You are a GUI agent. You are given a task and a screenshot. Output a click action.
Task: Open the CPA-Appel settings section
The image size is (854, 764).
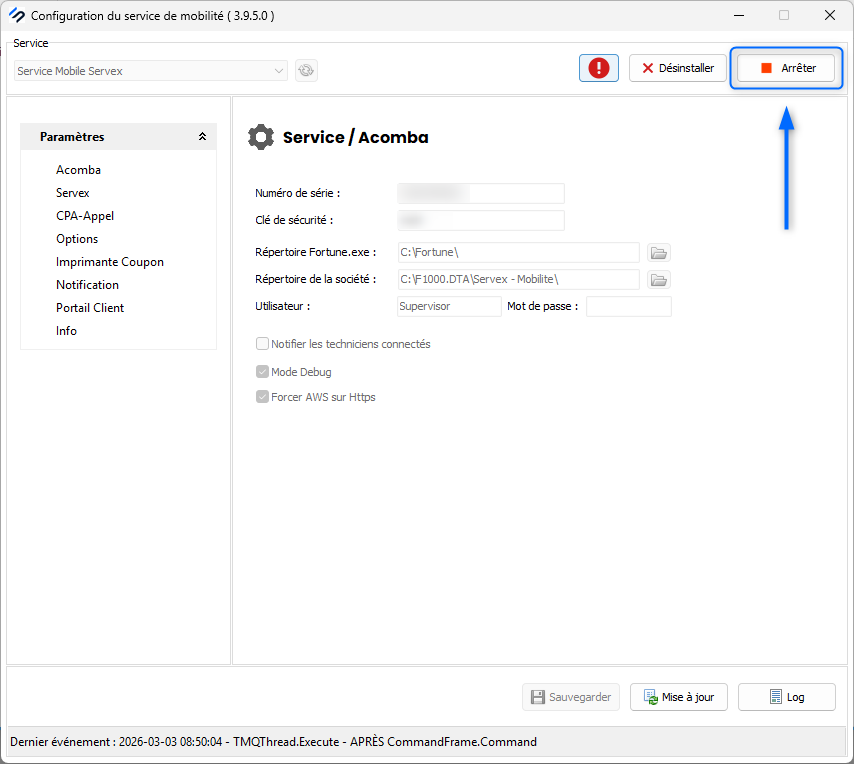85,216
